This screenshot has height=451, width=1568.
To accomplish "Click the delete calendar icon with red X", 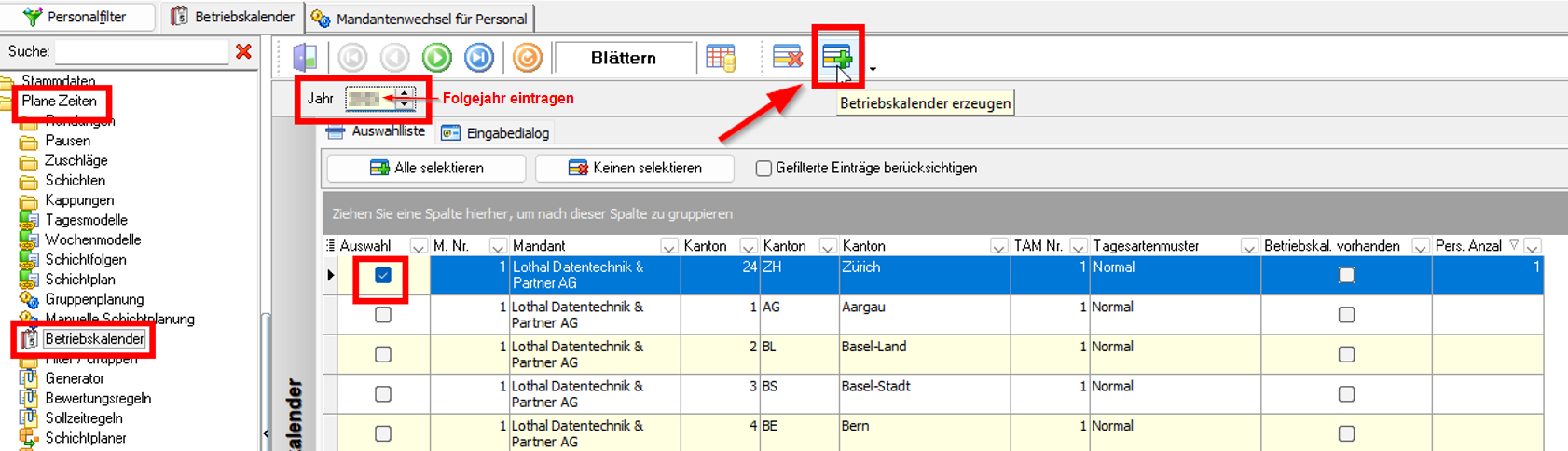I will click(787, 58).
